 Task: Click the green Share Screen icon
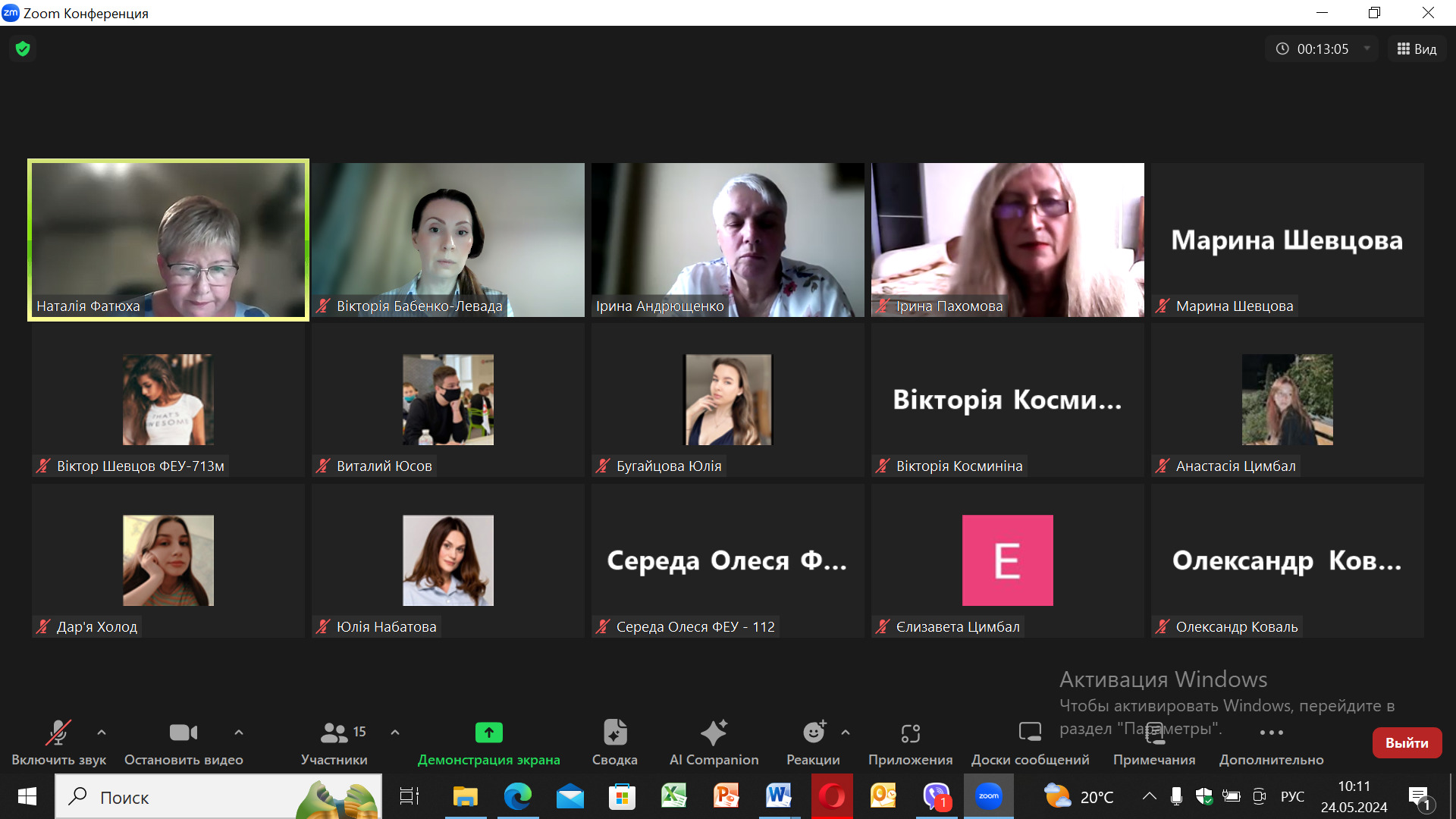click(x=488, y=733)
